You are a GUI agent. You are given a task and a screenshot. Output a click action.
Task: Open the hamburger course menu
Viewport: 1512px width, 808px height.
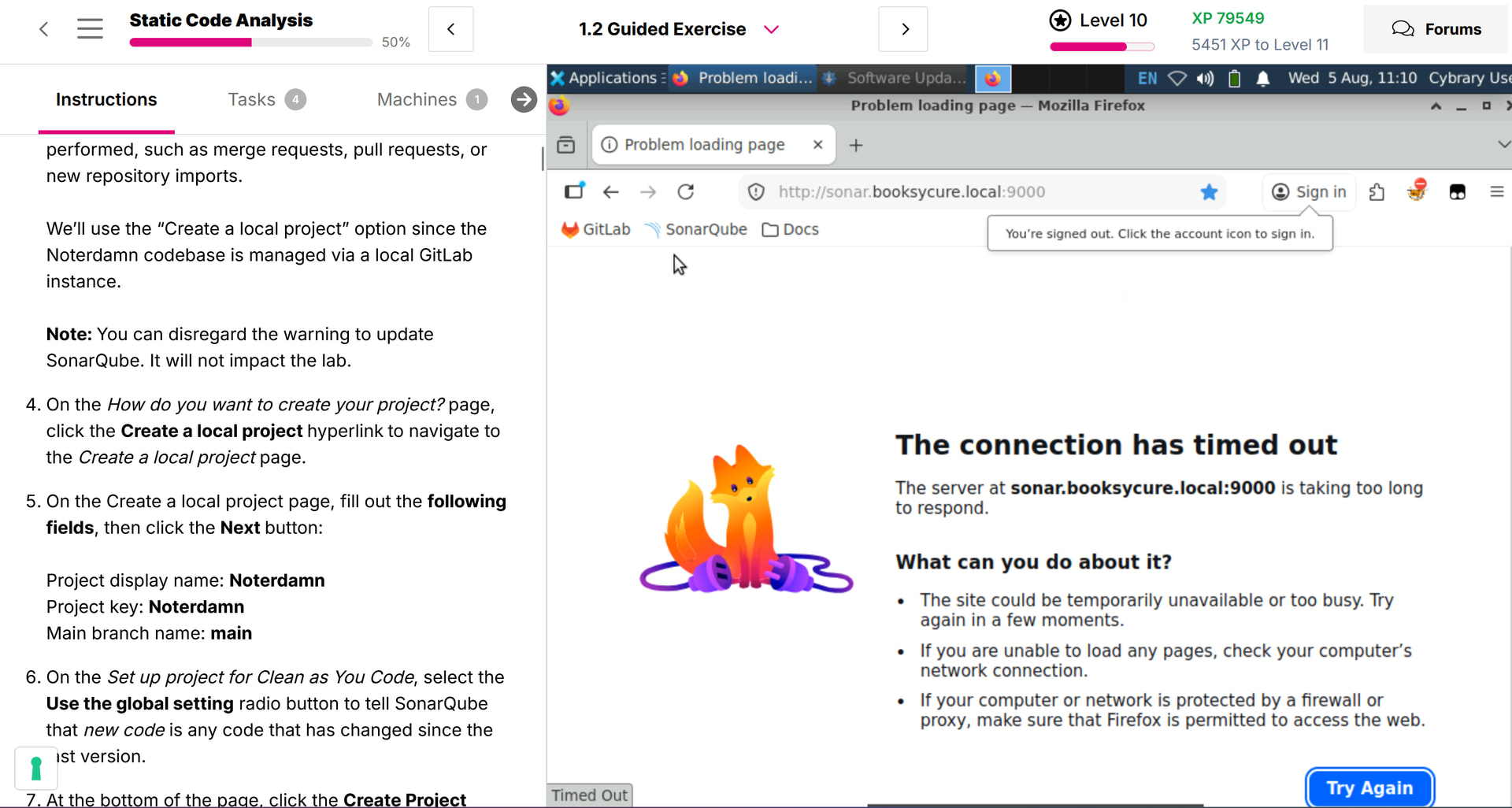(x=90, y=29)
